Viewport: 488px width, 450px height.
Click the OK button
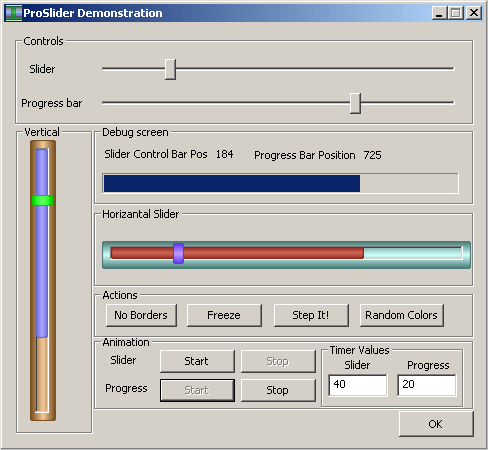click(x=436, y=424)
